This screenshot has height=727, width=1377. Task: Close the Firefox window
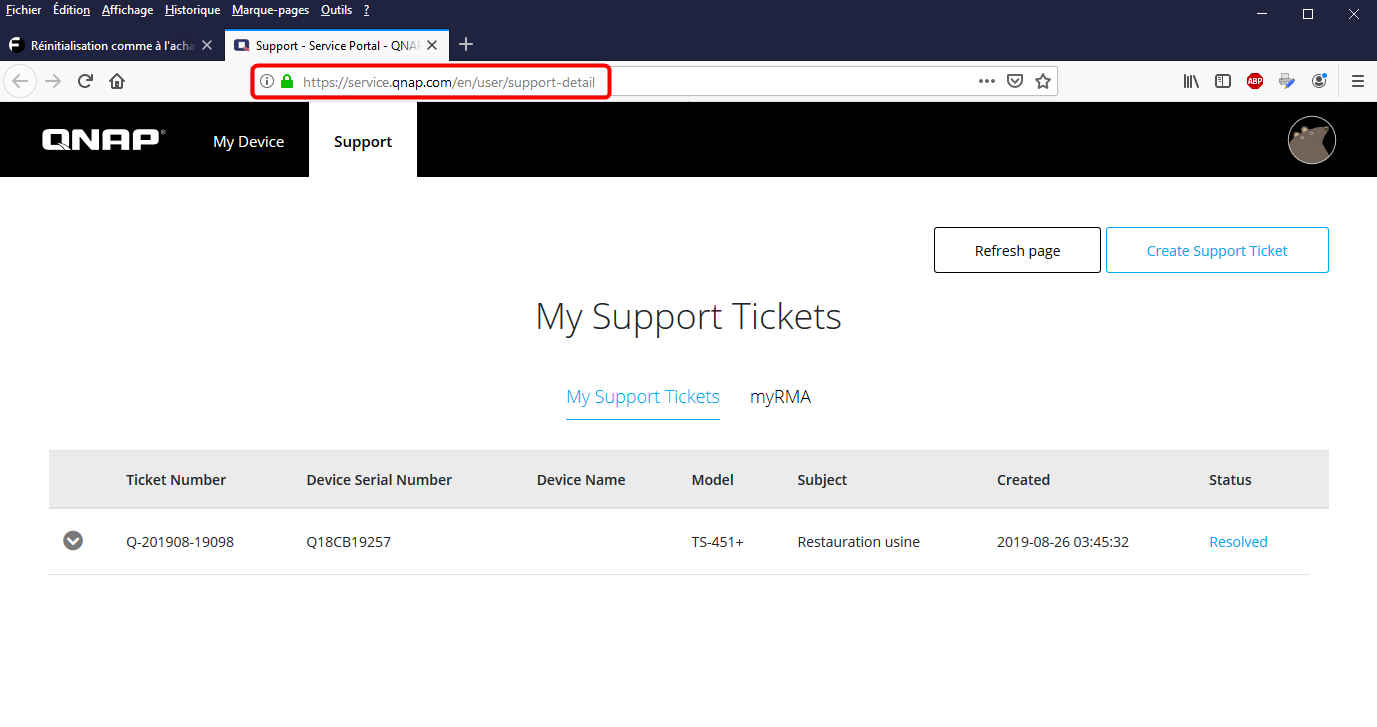point(1354,14)
